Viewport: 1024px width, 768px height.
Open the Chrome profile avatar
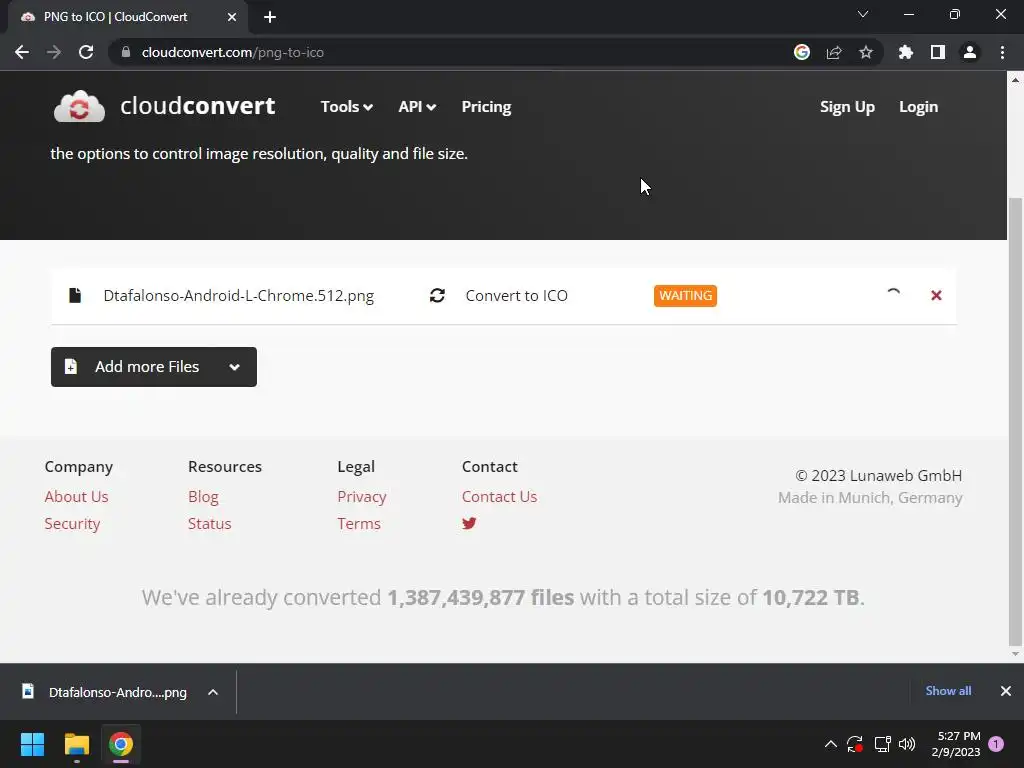click(970, 52)
